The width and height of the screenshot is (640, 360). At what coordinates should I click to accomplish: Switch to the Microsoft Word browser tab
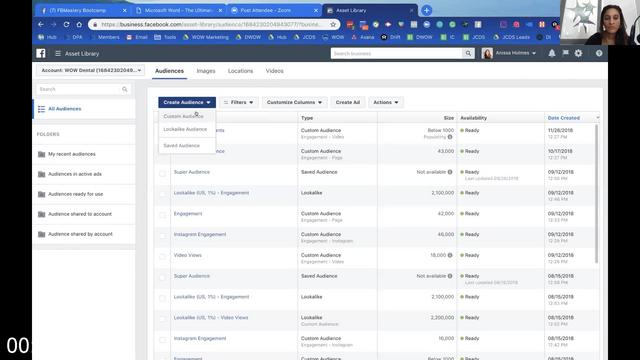(179, 10)
